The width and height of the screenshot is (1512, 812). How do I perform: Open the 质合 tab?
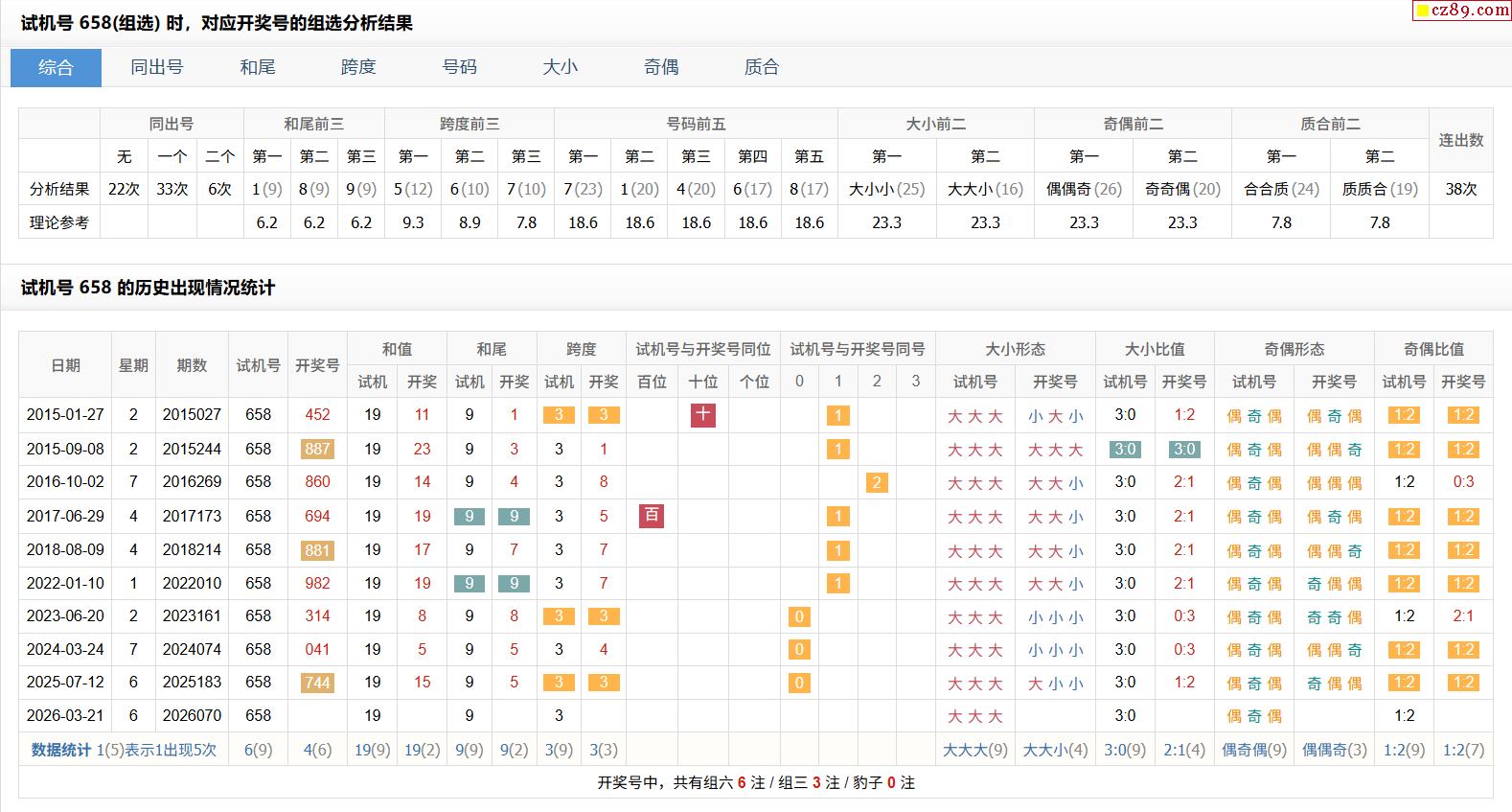click(x=762, y=67)
